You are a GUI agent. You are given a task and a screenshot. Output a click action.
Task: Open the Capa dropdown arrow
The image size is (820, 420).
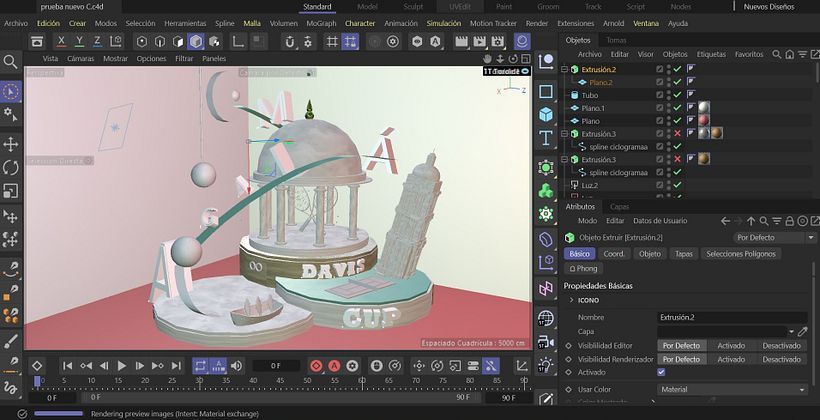(791, 332)
